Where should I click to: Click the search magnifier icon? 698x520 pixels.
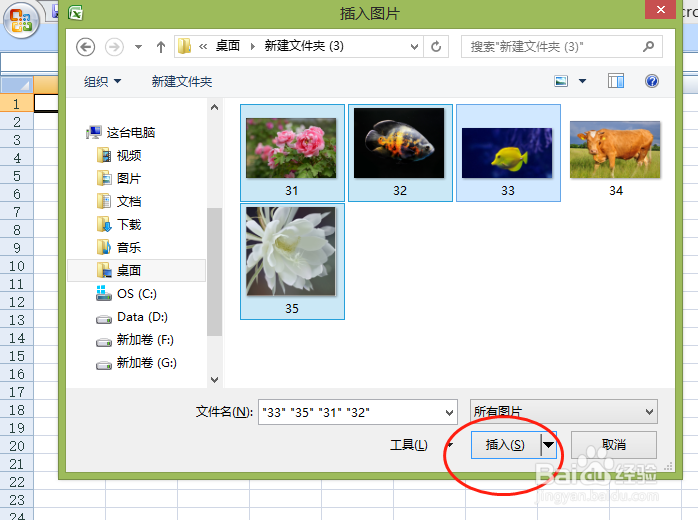point(649,46)
